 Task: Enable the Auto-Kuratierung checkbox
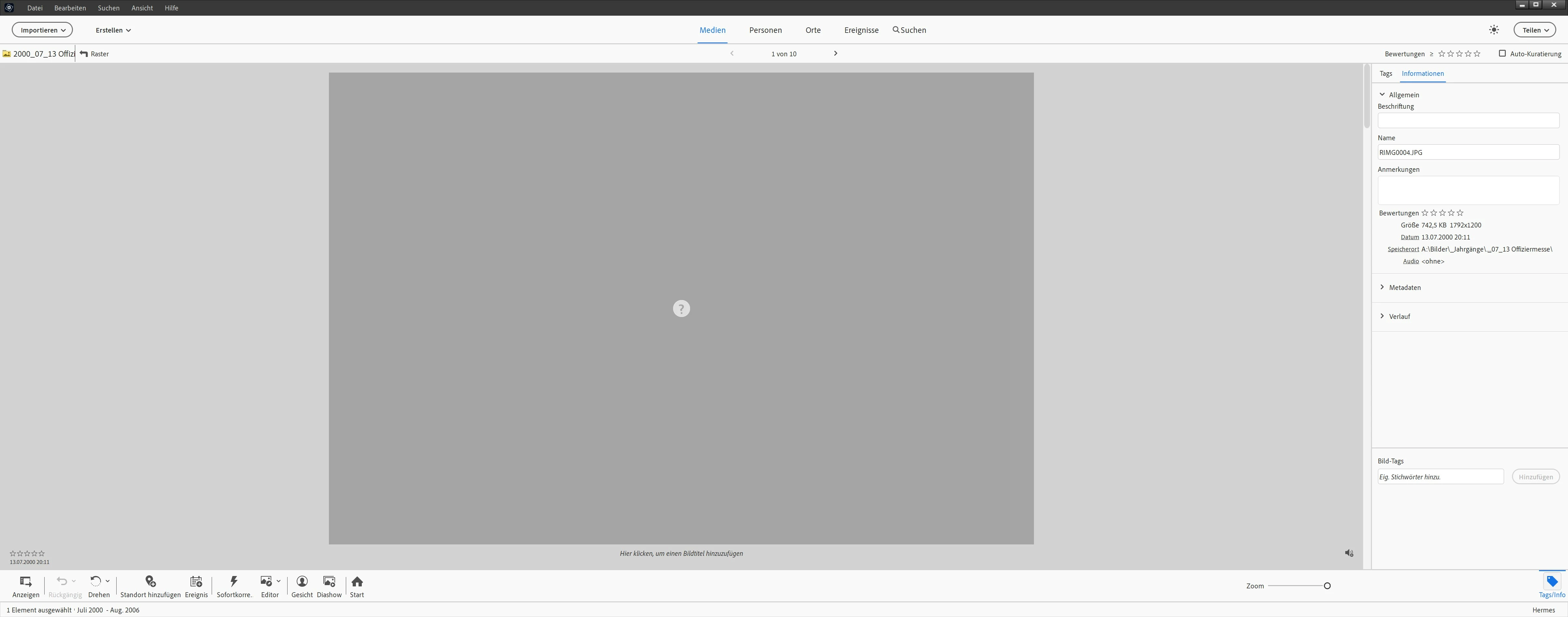1502,54
